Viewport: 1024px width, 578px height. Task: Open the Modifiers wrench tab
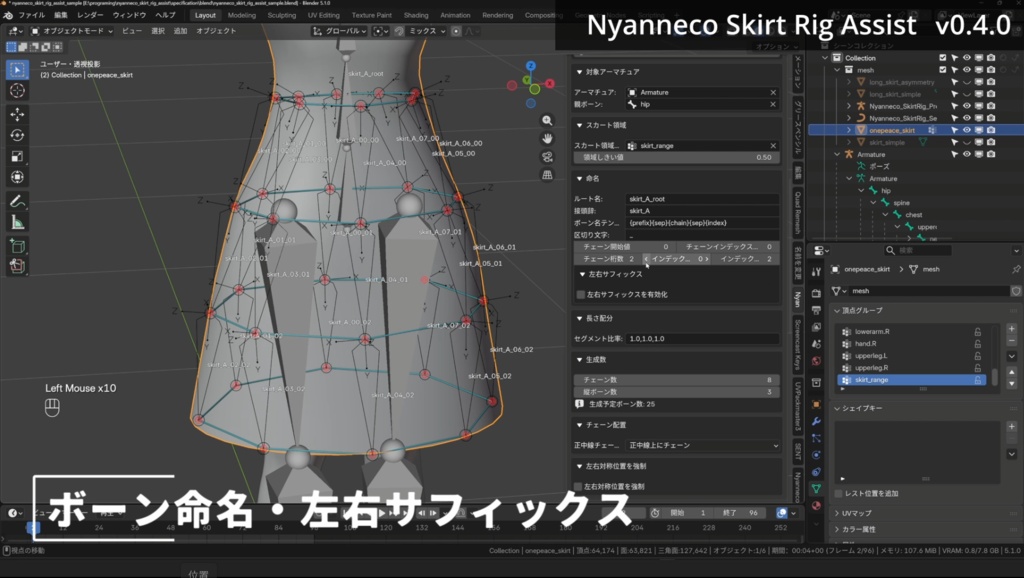click(816, 421)
